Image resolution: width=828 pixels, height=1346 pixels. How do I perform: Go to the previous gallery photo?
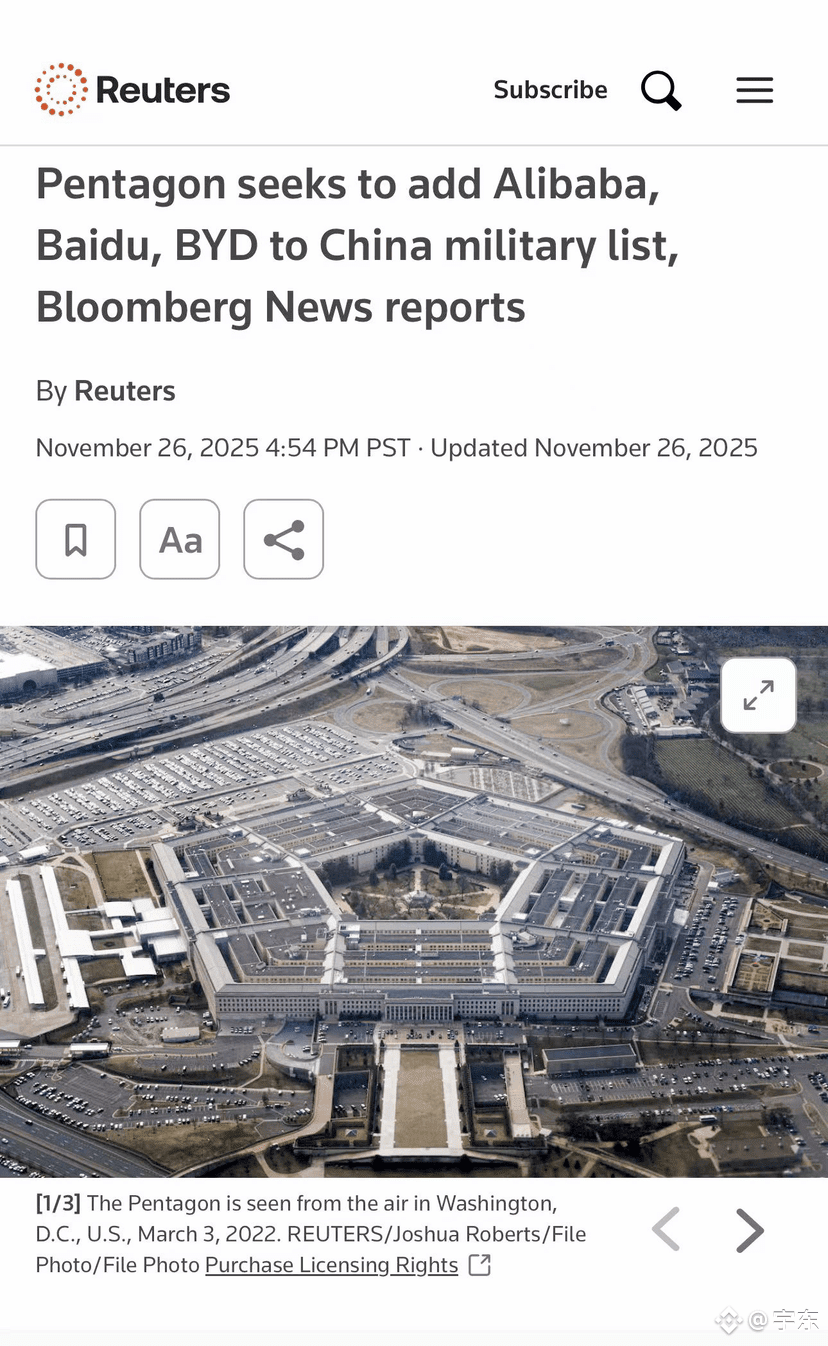point(666,1229)
